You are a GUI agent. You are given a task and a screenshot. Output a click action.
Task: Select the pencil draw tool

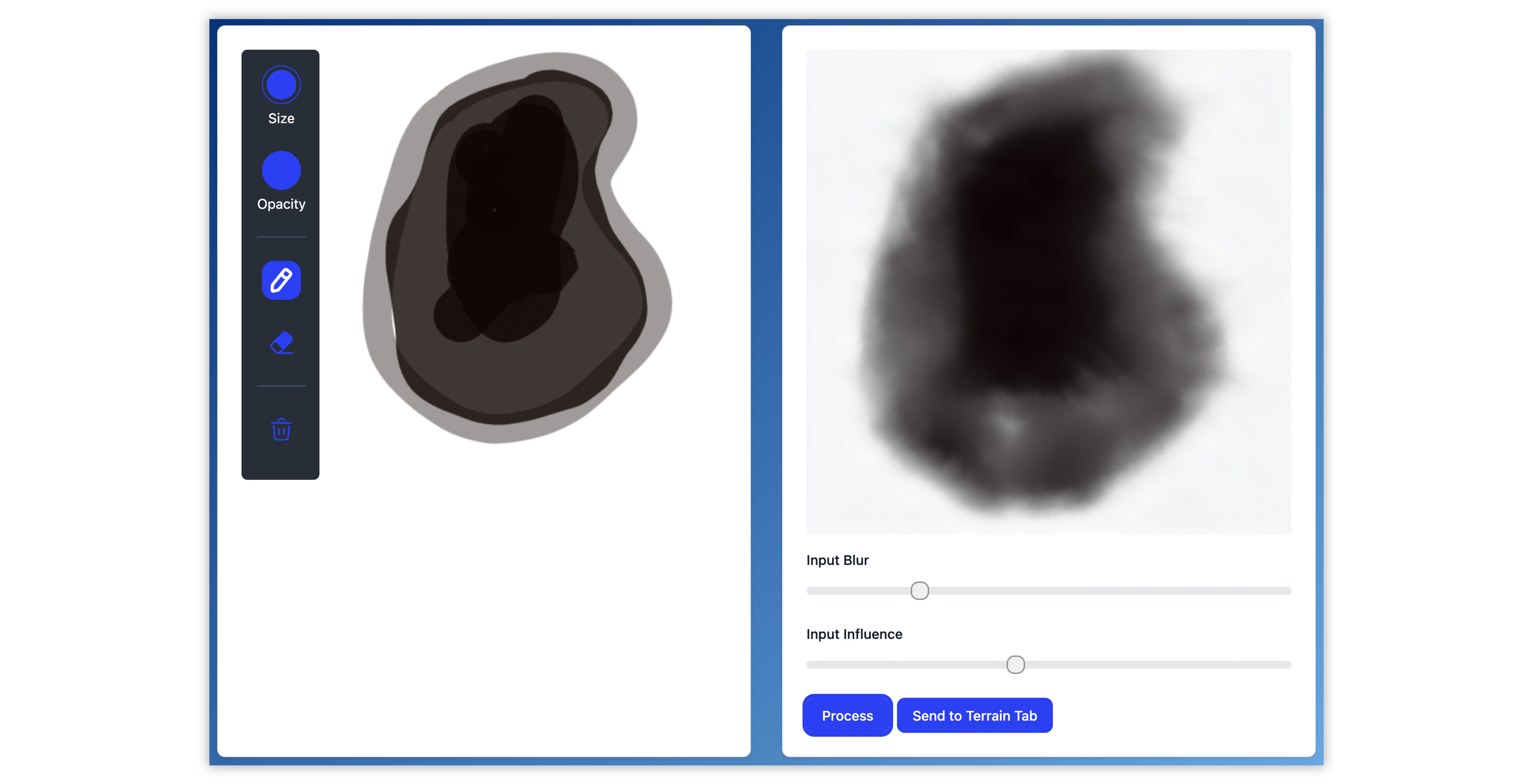tap(281, 280)
